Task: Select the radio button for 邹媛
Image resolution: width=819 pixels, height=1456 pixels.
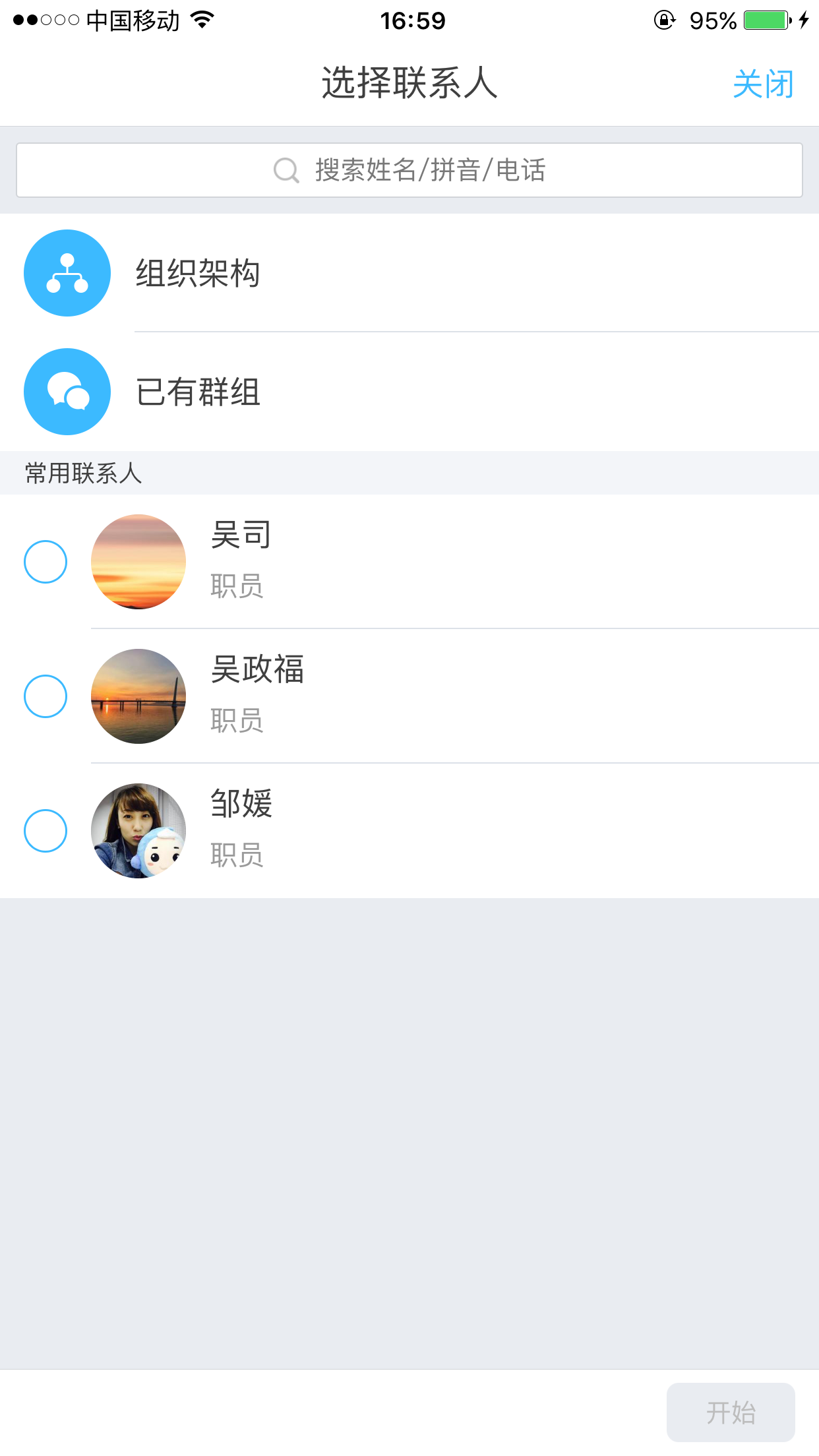Action: 45,831
